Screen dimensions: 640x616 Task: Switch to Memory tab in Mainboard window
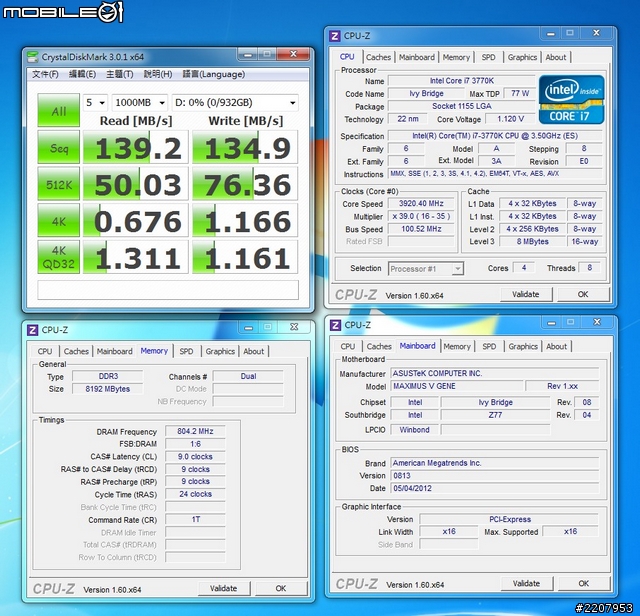click(x=457, y=346)
